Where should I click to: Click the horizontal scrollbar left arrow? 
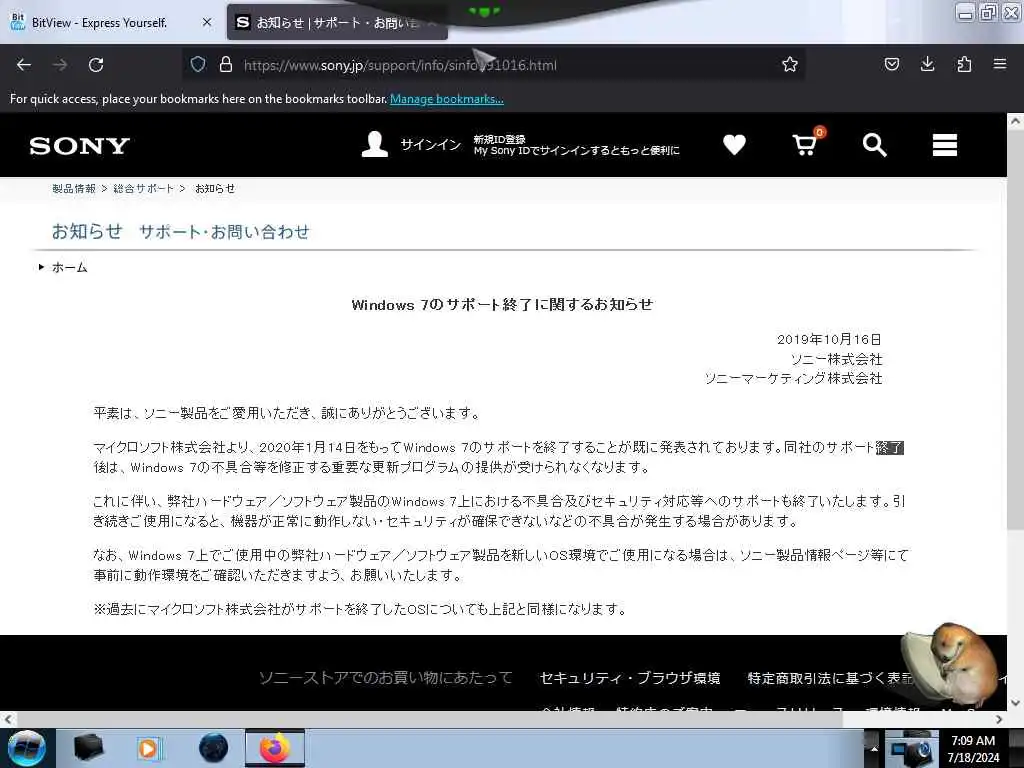click(8, 719)
